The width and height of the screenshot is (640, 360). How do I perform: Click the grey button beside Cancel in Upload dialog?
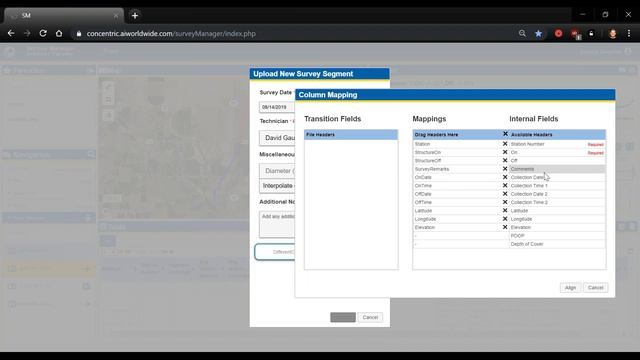point(343,317)
